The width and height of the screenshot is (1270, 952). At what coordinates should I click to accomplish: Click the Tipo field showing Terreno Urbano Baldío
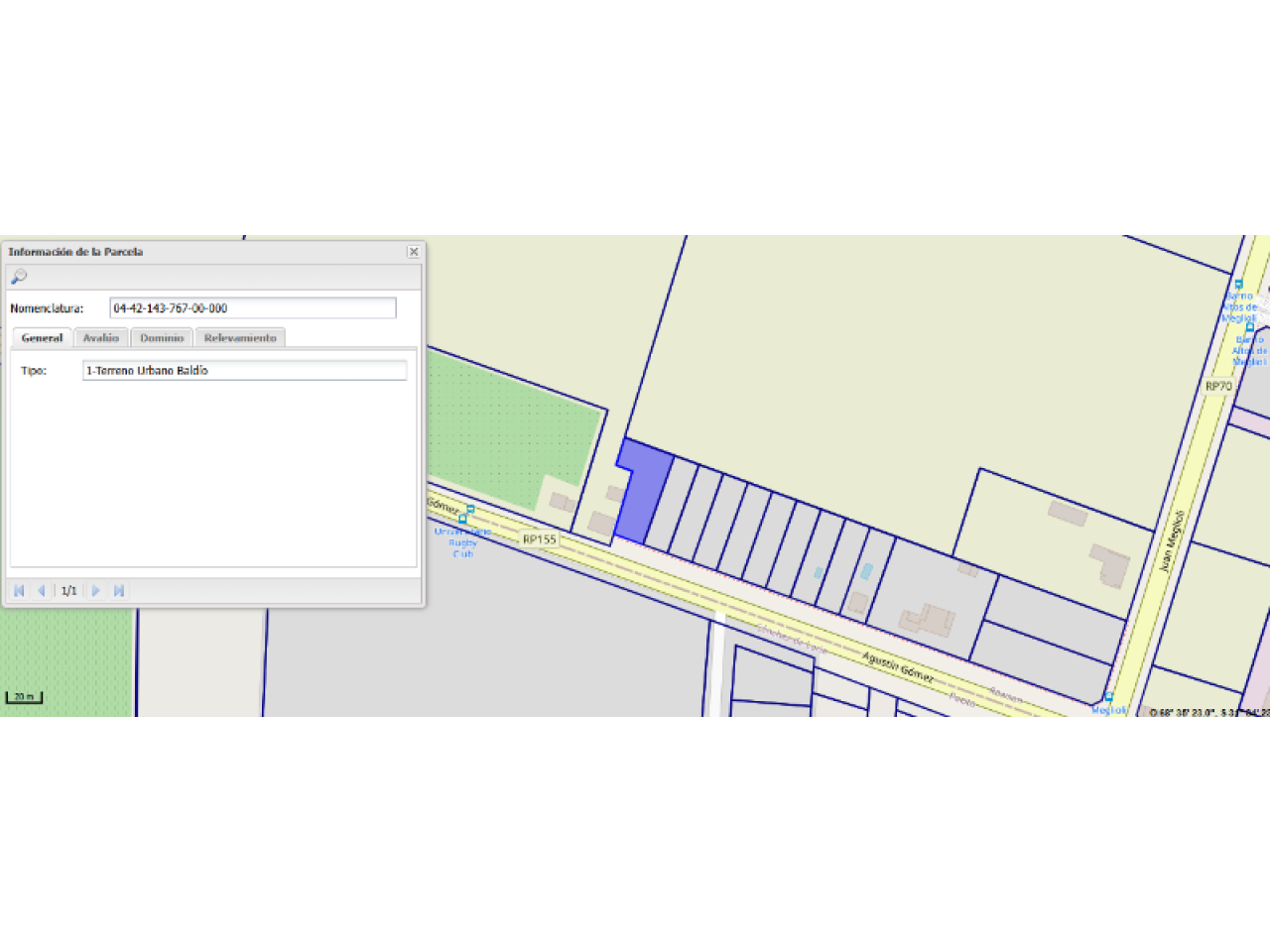point(244,371)
